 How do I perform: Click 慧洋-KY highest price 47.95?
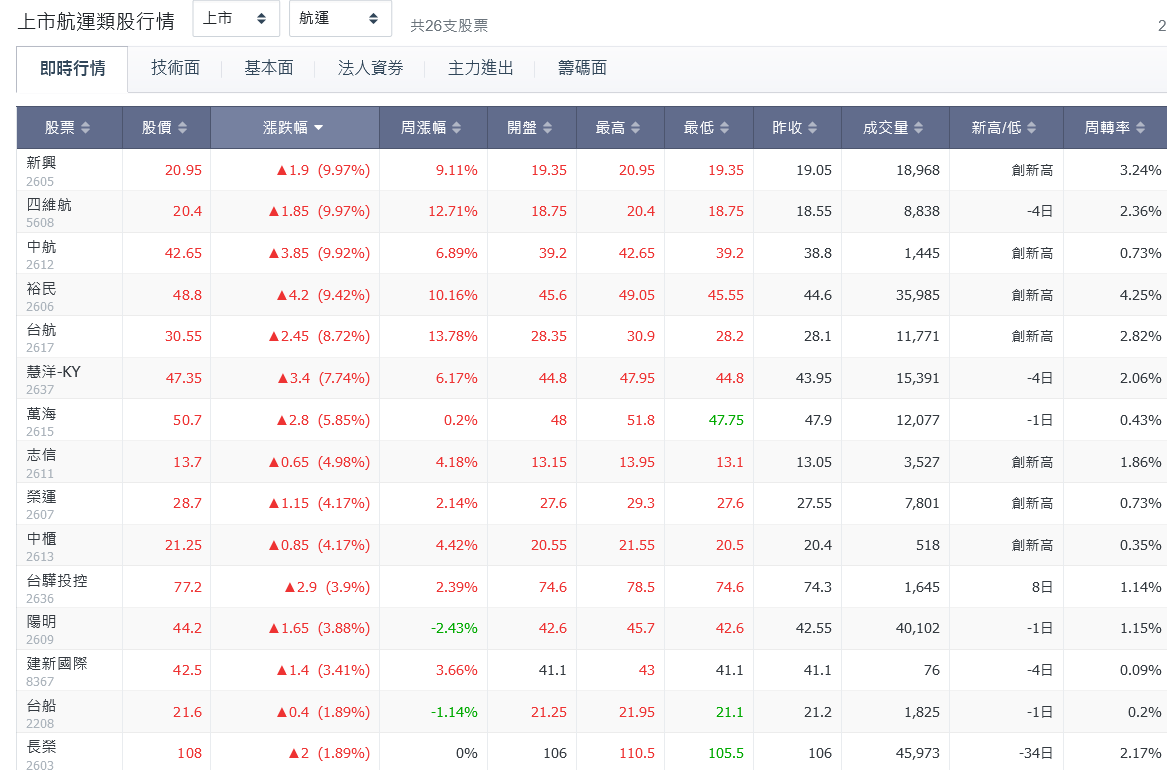(637, 379)
